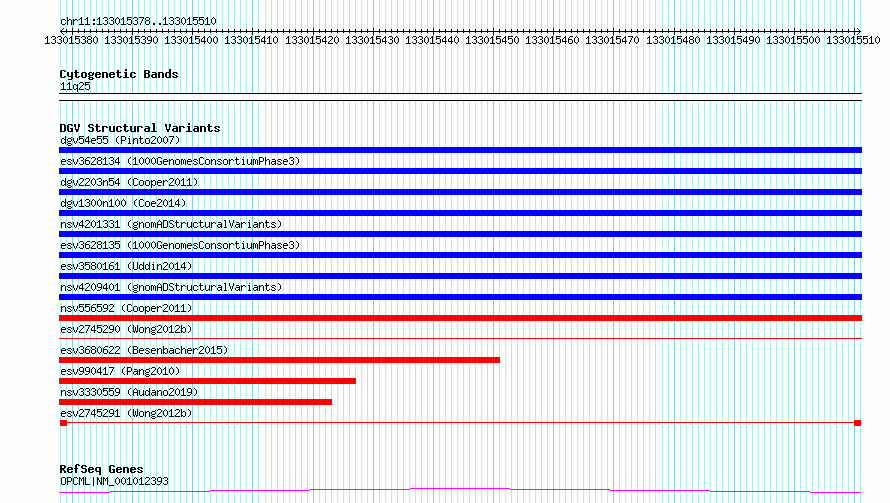Click the magenta OPCML gene line
Screen dimensions: 890x503
460,490
